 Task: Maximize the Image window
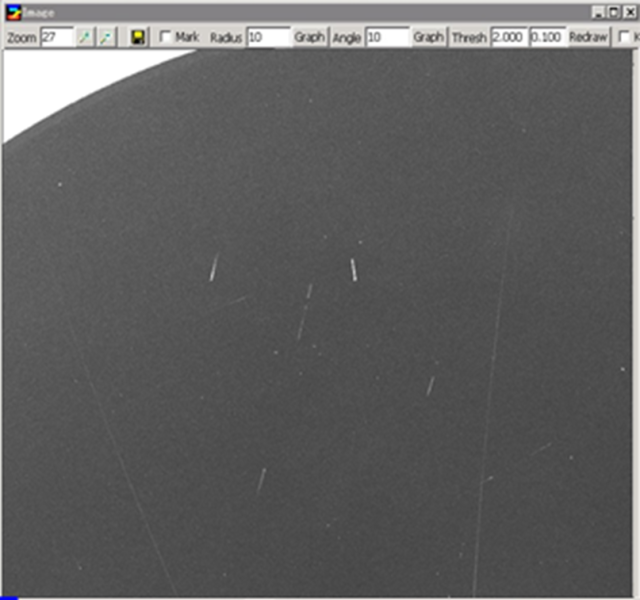tap(613, 13)
